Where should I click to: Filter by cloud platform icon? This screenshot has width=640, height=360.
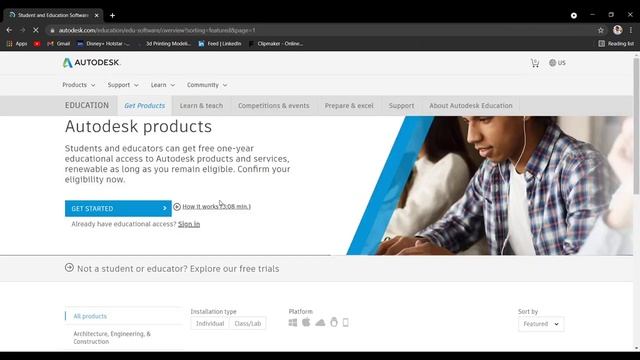[x=320, y=323]
